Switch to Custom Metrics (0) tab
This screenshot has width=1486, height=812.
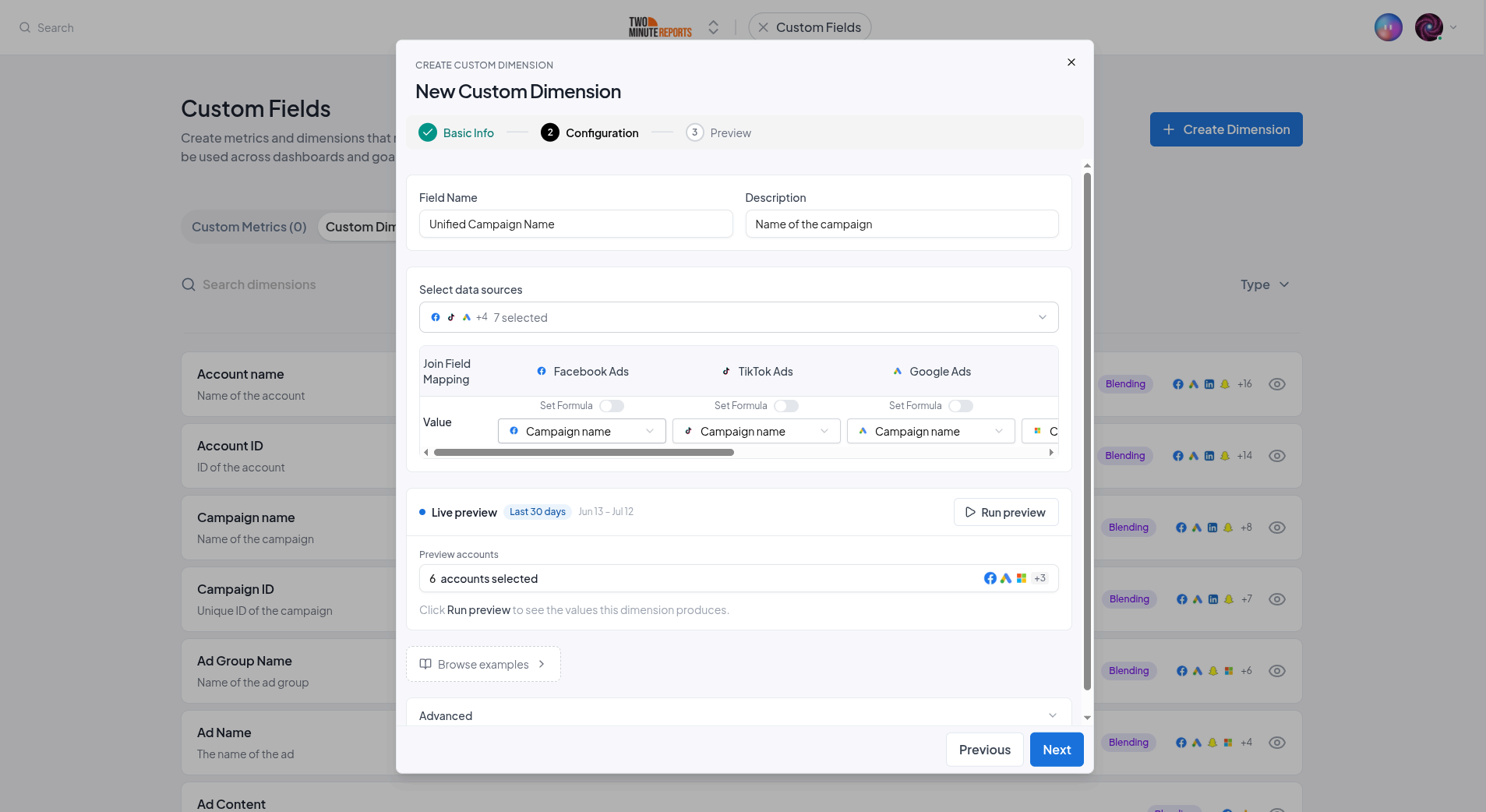point(249,227)
